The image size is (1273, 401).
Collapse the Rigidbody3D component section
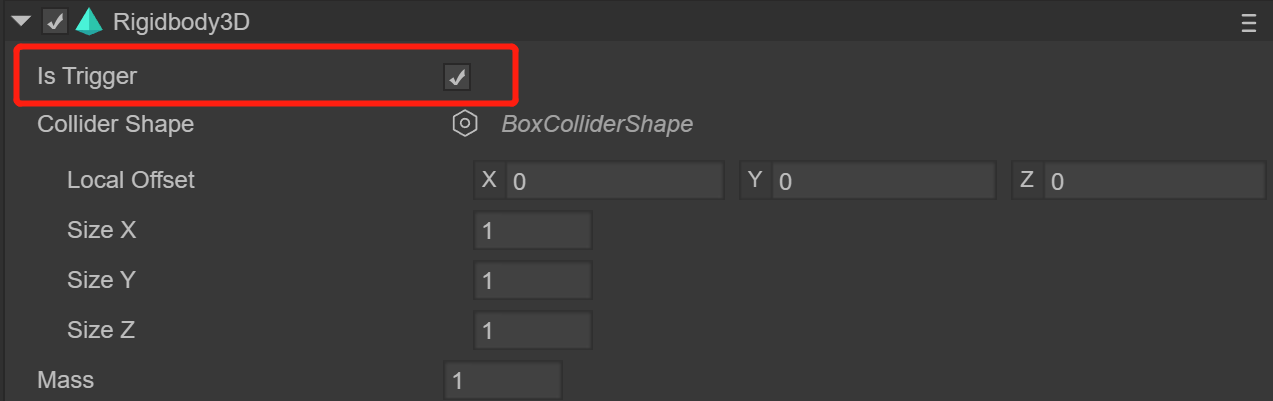(22, 22)
